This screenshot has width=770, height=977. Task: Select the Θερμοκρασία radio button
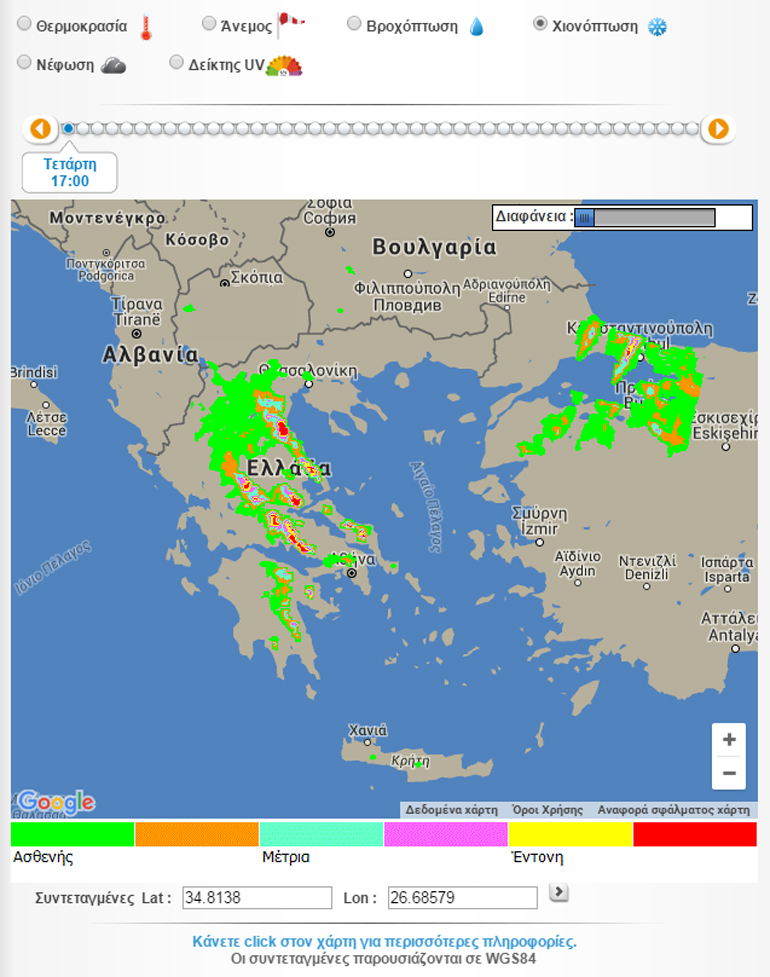24,25
